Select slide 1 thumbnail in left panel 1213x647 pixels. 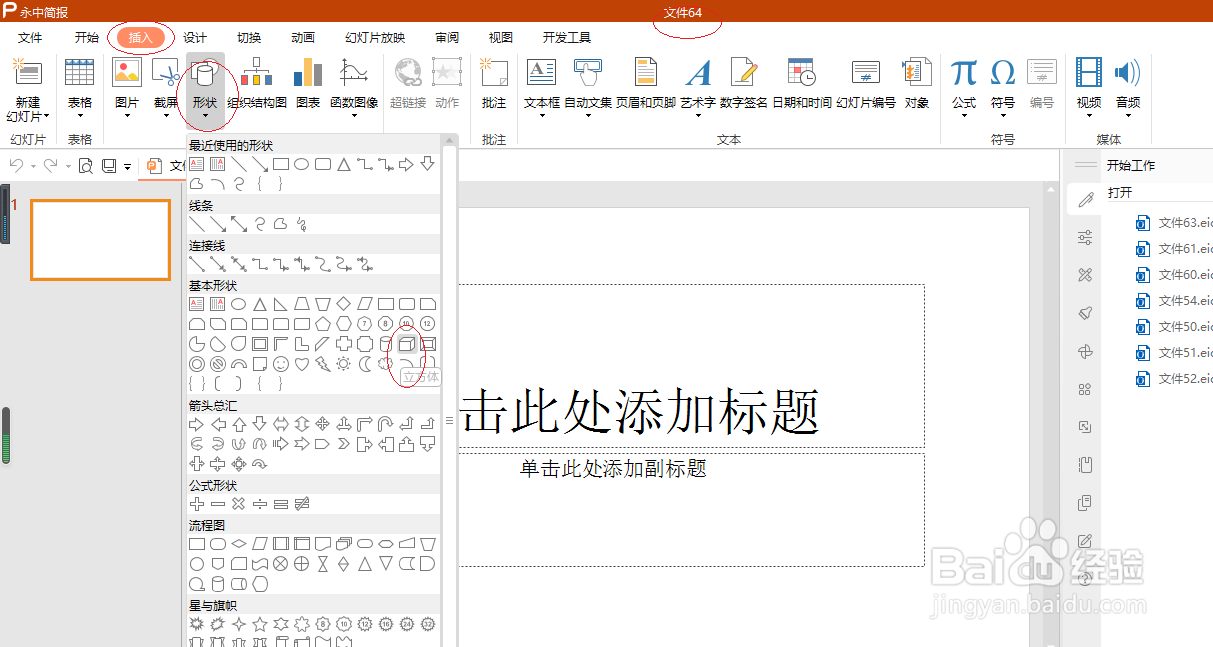coord(100,240)
